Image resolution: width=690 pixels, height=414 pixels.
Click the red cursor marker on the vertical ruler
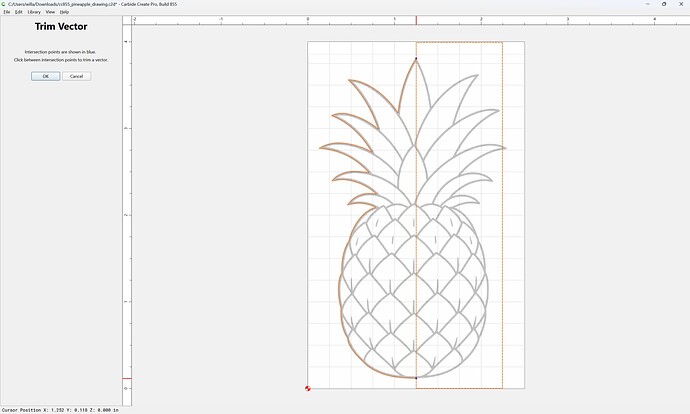[127, 378]
